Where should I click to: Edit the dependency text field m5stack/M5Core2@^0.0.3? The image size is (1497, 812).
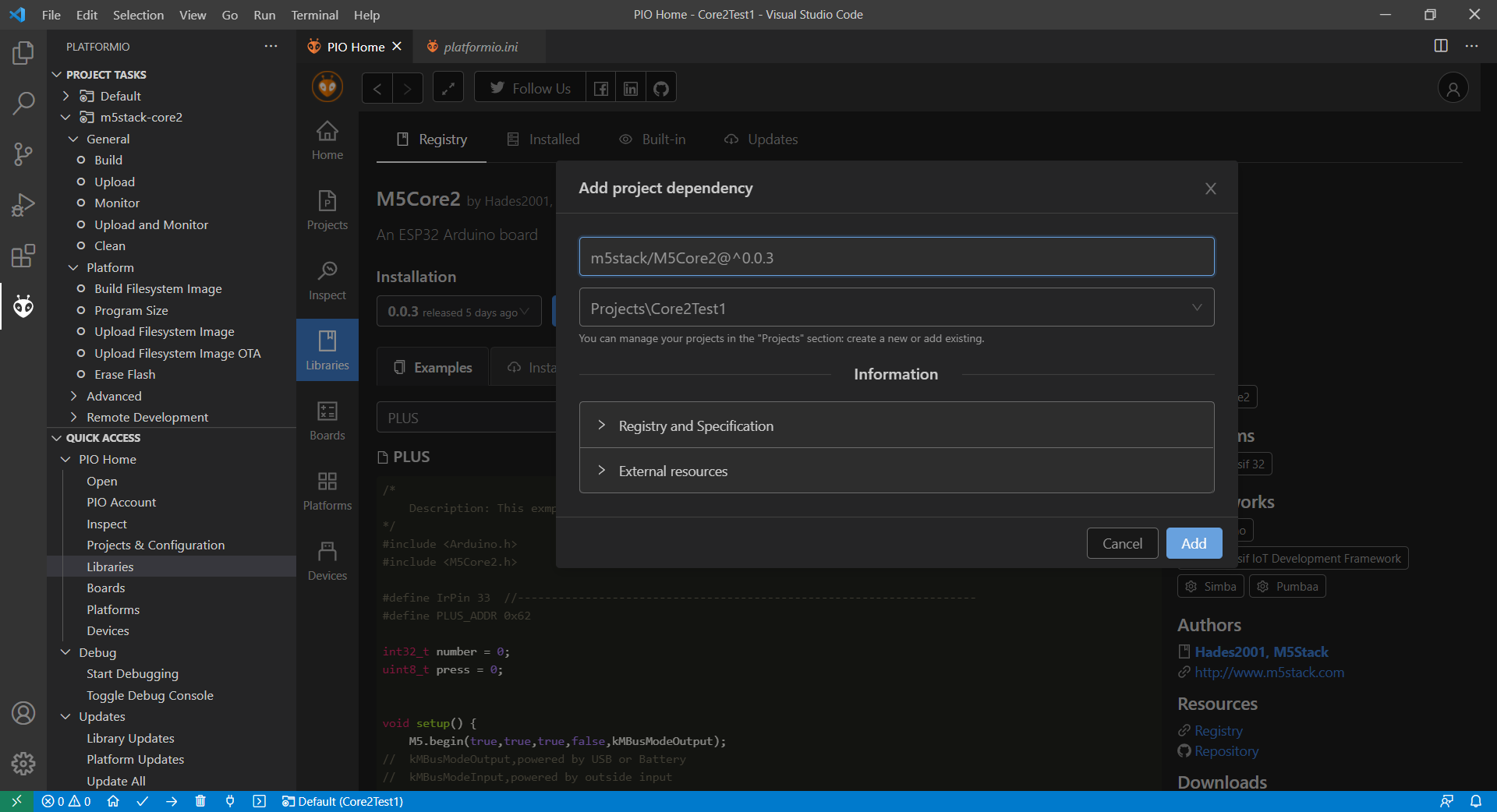895,256
